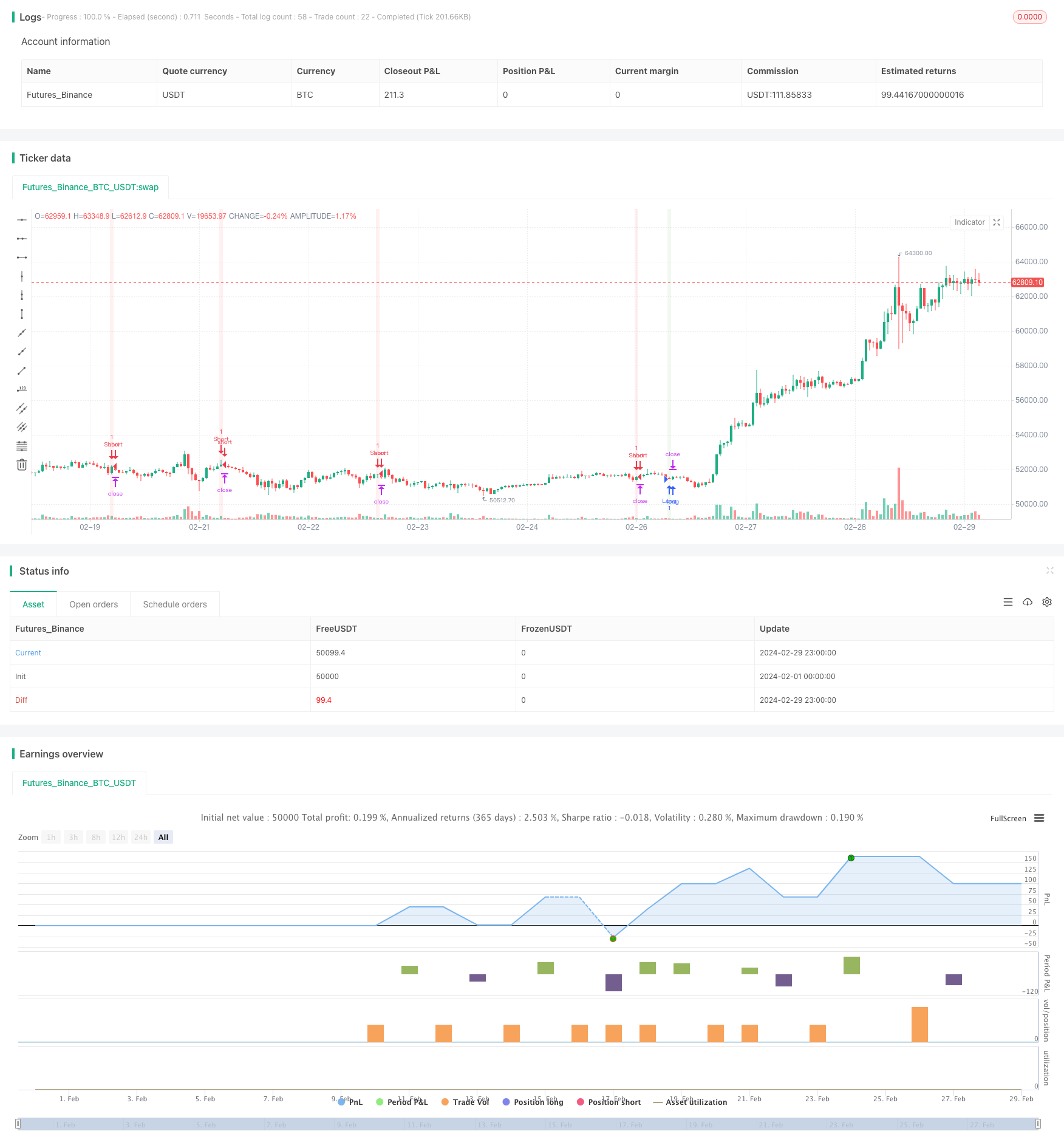Set zoom range to 8h

click(x=96, y=837)
